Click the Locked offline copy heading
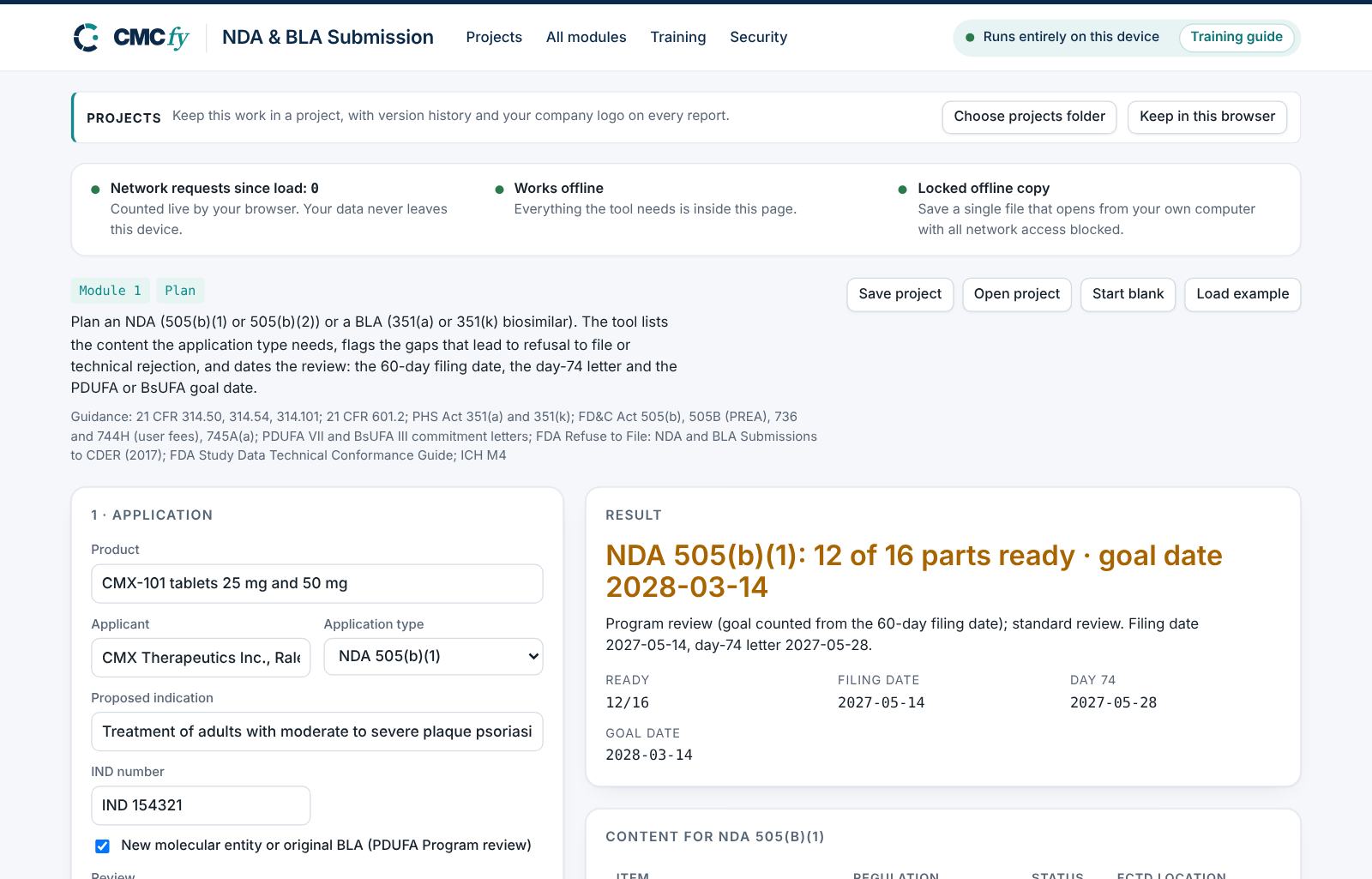1372x879 pixels. tap(984, 188)
